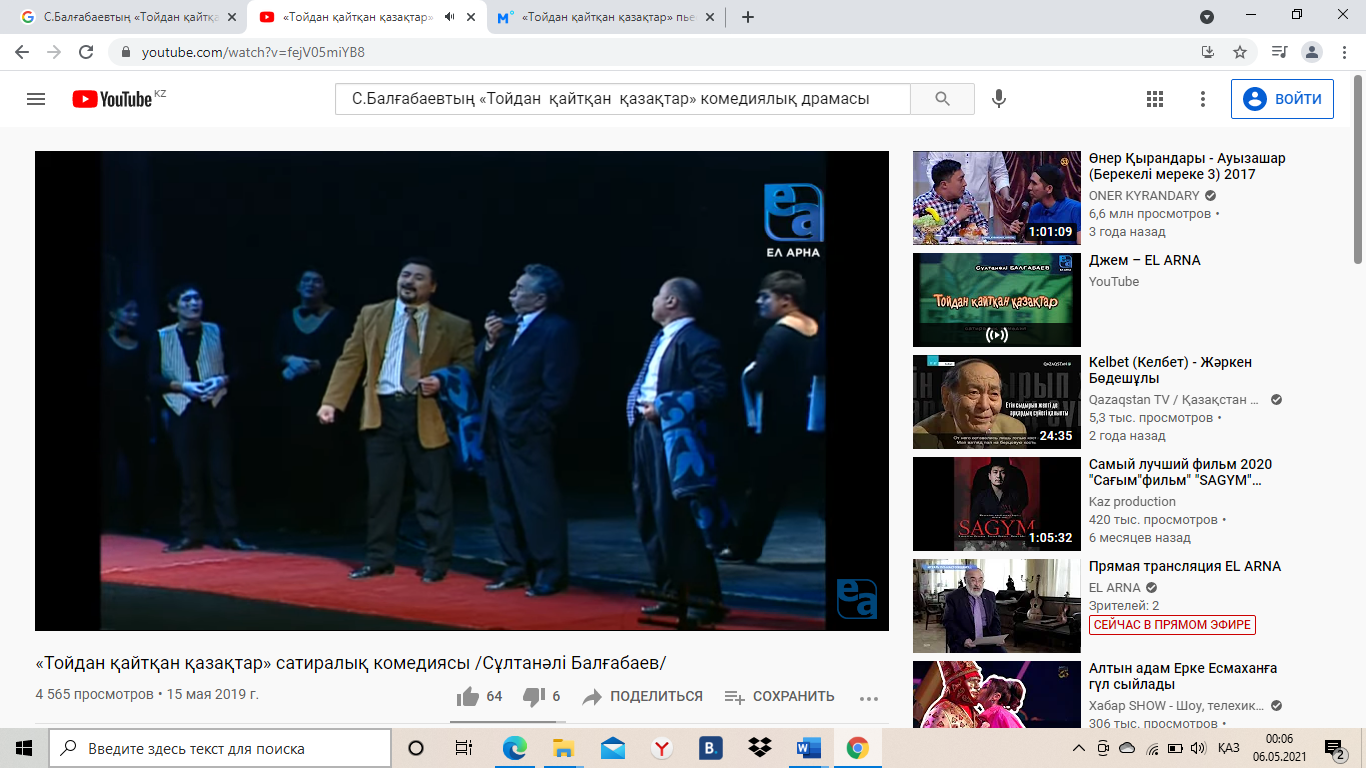Image resolution: width=1366 pixels, height=768 pixels.
Task: Open the Өнер Қырандары Ауызашар thumbnail
Action: pyautogui.click(x=997, y=198)
